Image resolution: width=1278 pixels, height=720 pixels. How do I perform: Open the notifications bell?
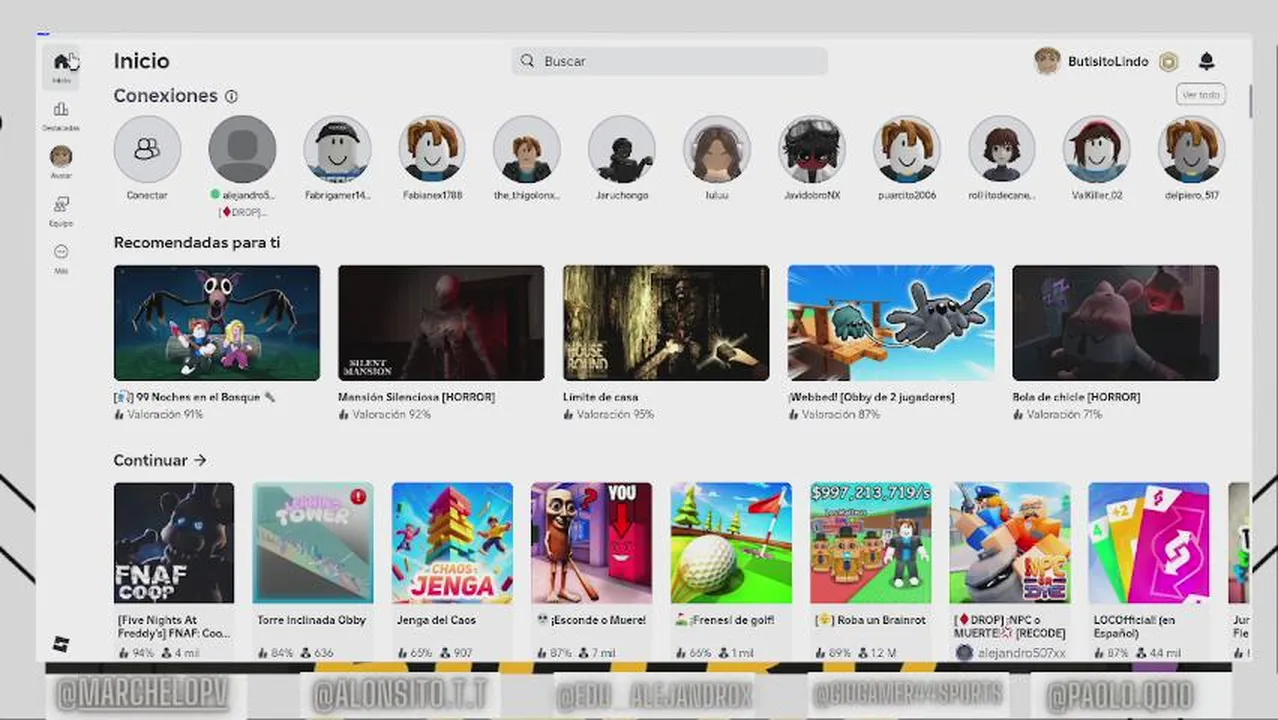coord(1206,62)
